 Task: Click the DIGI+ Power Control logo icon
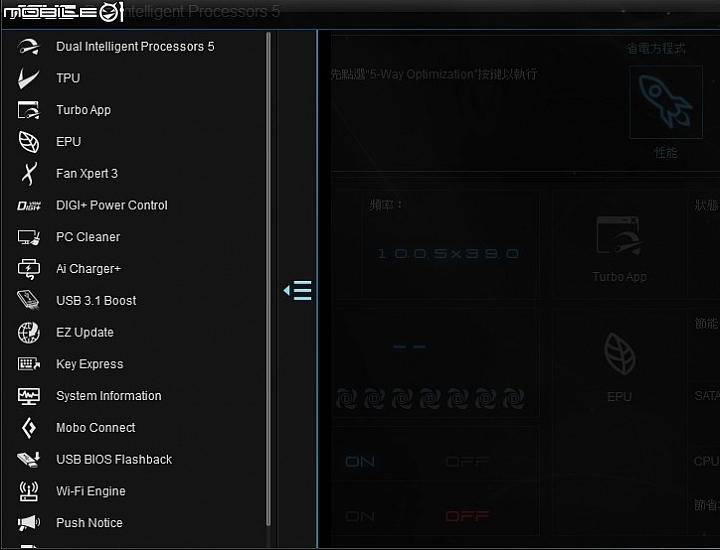tap(28, 206)
